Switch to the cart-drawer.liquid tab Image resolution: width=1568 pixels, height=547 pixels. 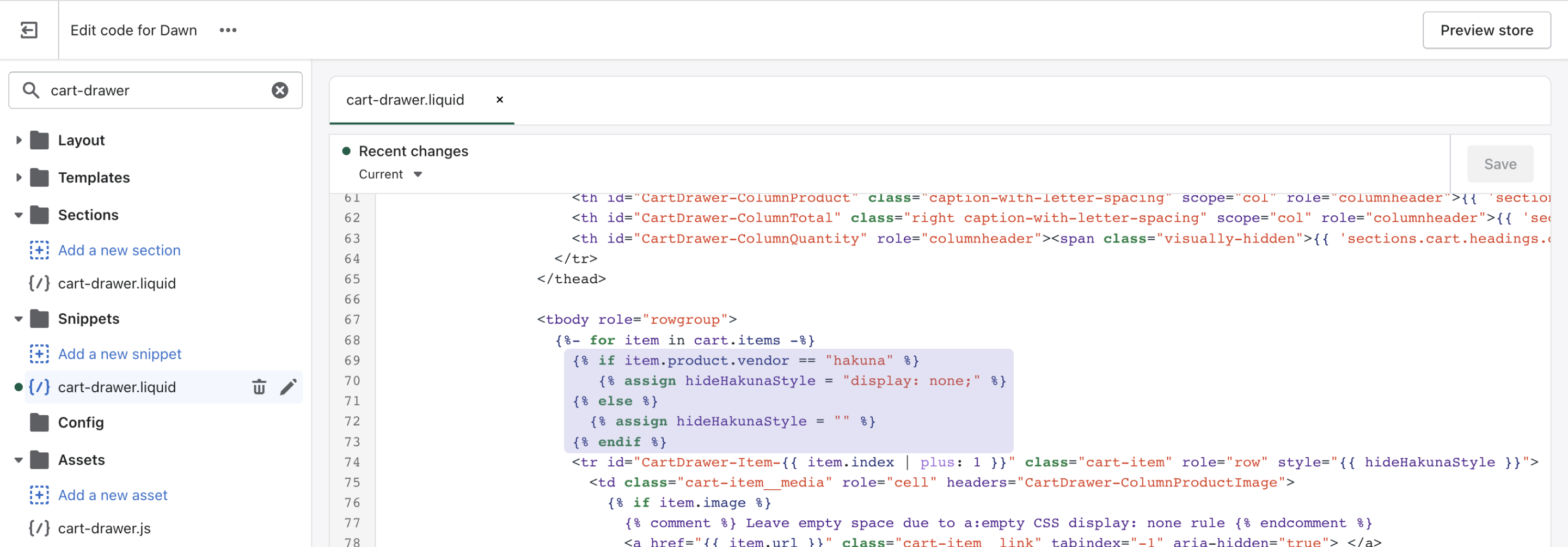(405, 99)
